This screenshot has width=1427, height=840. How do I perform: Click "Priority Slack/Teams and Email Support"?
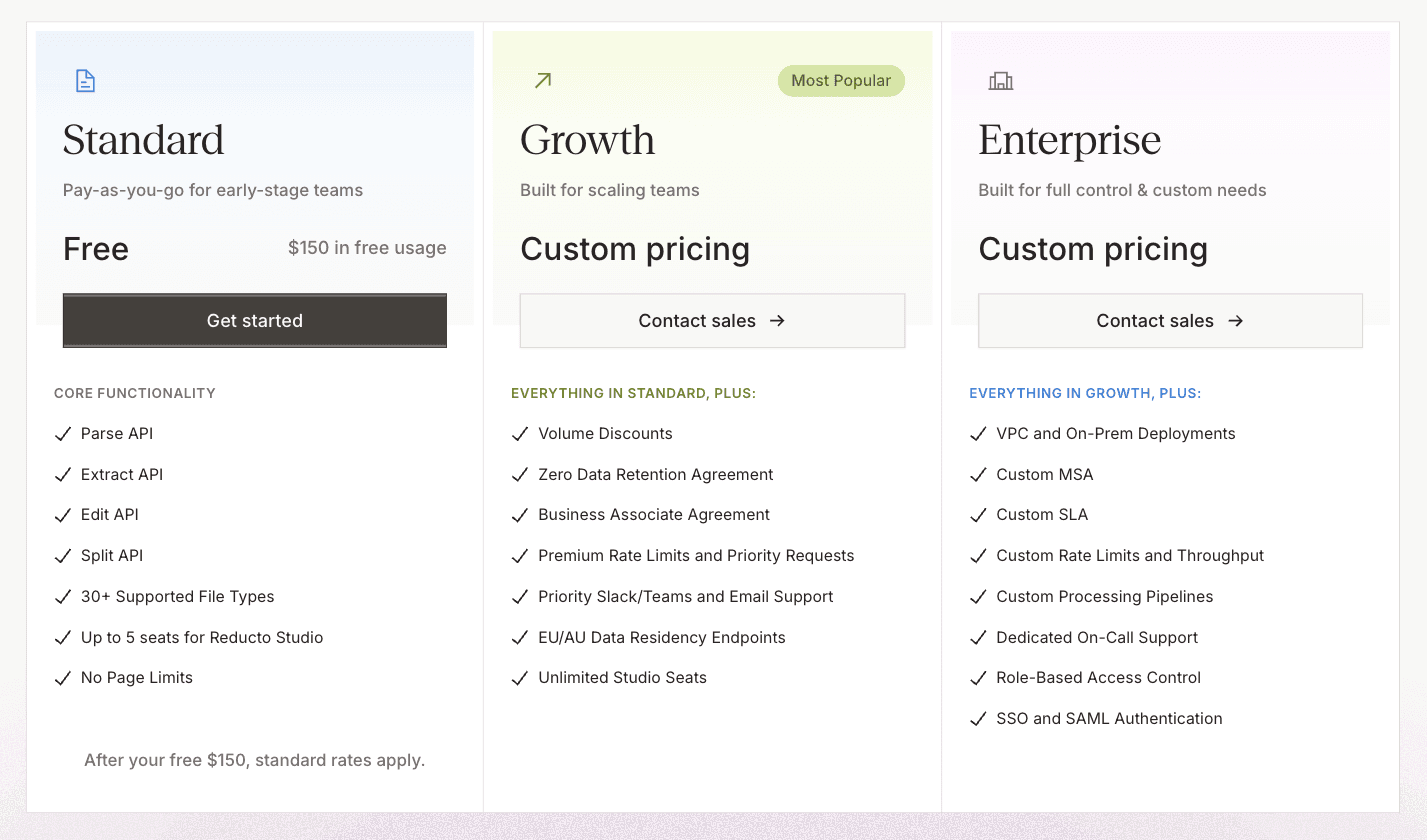[686, 597]
